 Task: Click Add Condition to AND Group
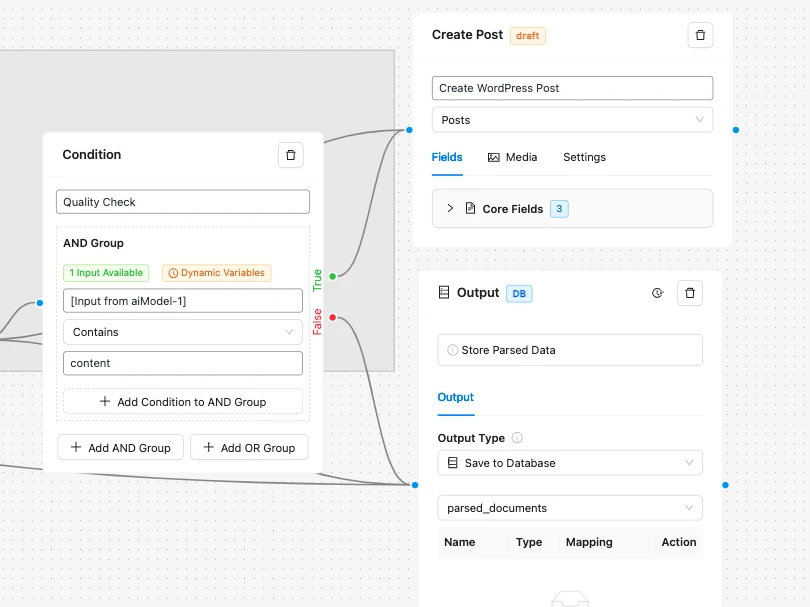pyautogui.click(x=182, y=402)
